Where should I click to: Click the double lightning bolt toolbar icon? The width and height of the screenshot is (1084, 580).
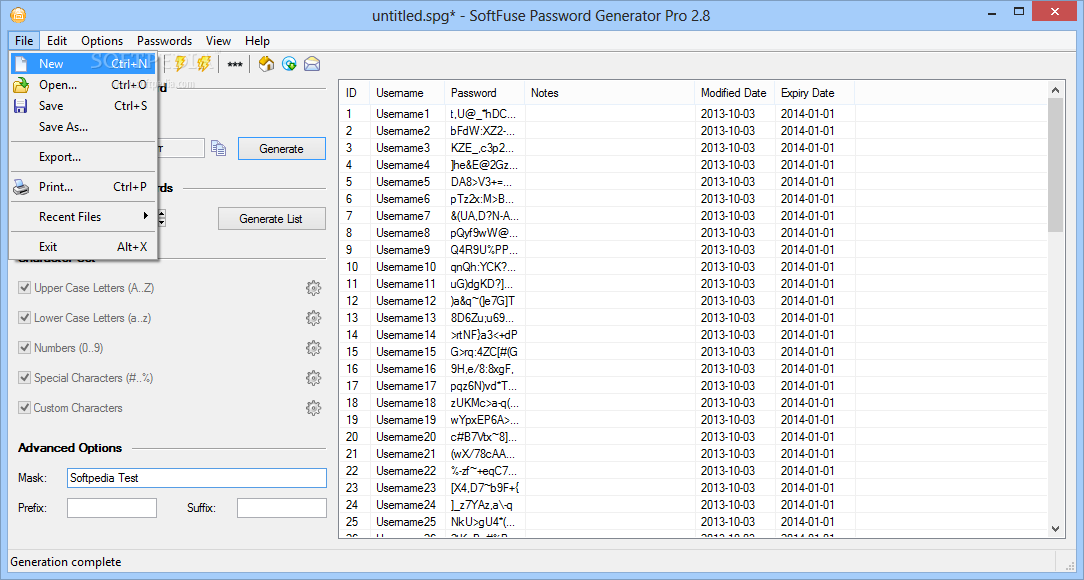point(203,64)
